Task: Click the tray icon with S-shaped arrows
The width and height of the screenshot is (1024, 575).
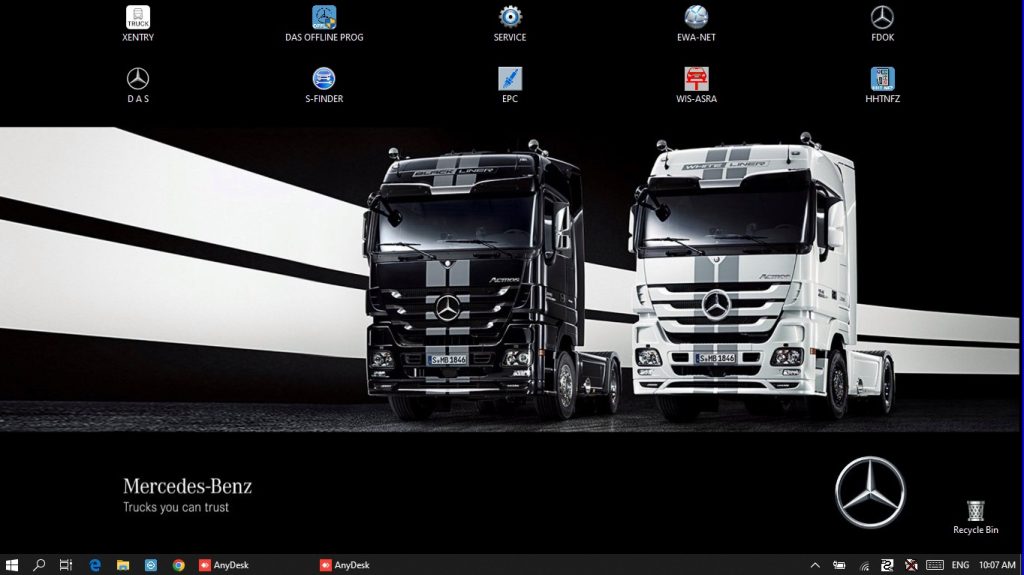Action: [x=887, y=565]
